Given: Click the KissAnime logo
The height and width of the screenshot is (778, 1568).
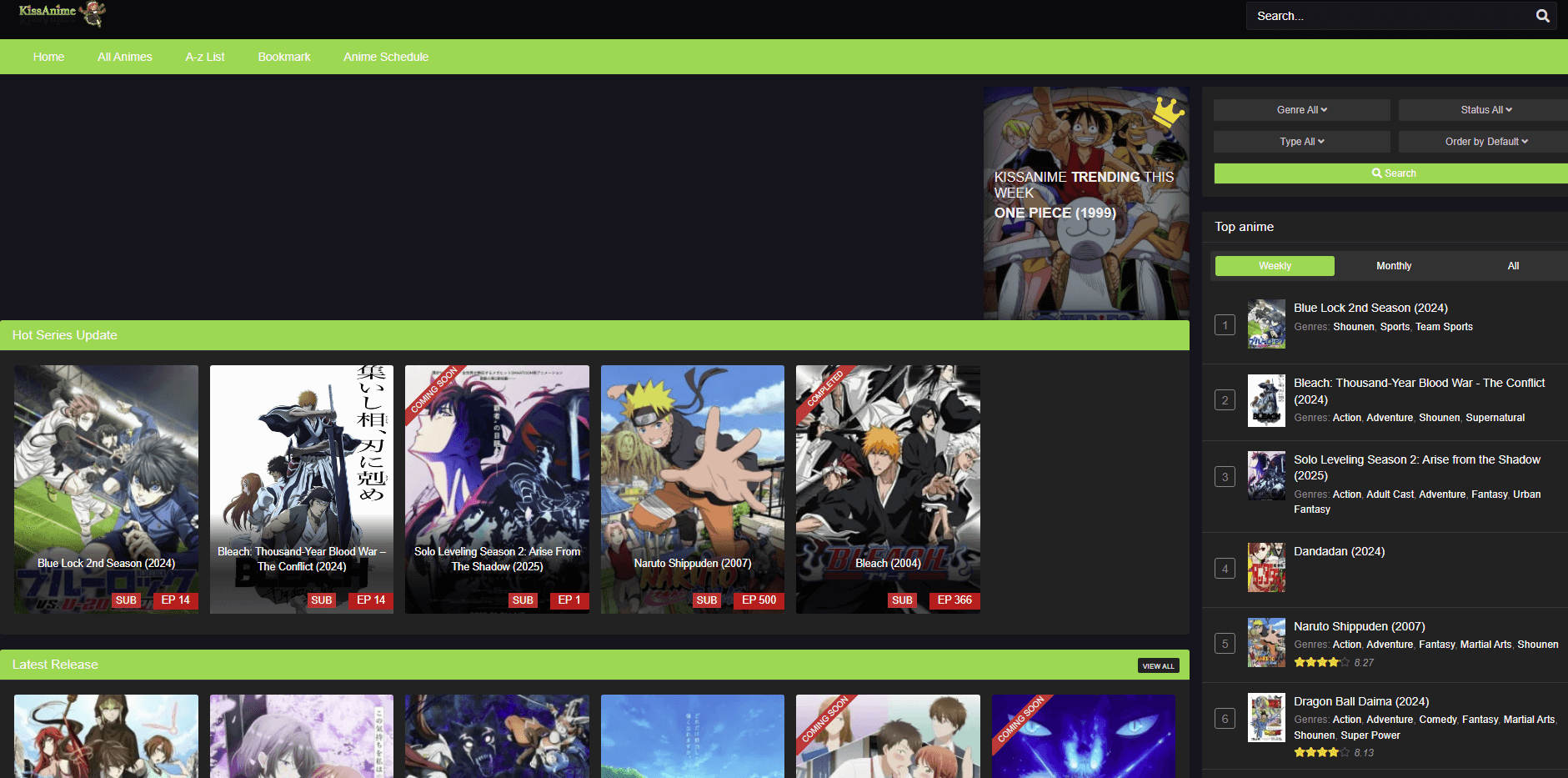Looking at the screenshot, I should pyautogui.click(x=63, y=13).
